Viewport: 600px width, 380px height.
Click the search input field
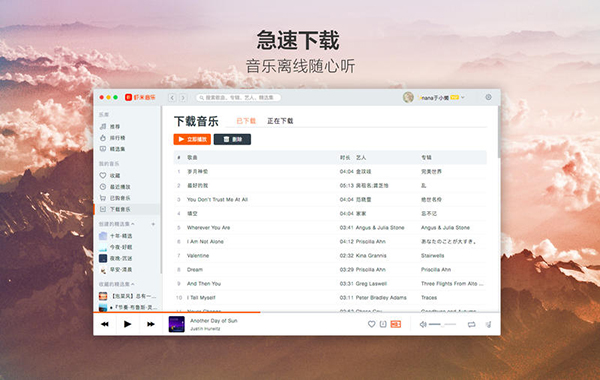pos(238,98)
